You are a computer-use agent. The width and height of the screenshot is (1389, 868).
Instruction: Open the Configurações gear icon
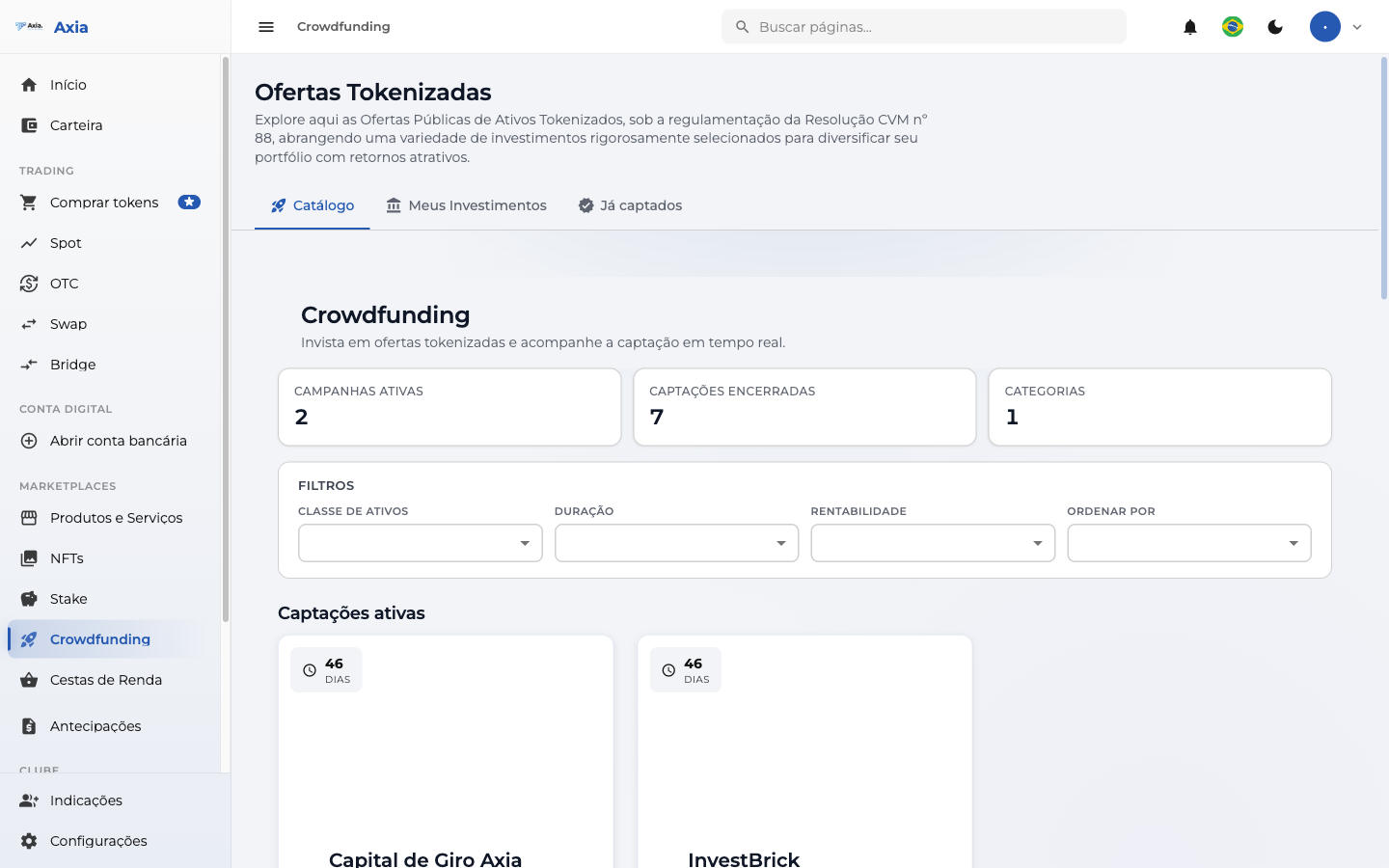coord(29,841)
